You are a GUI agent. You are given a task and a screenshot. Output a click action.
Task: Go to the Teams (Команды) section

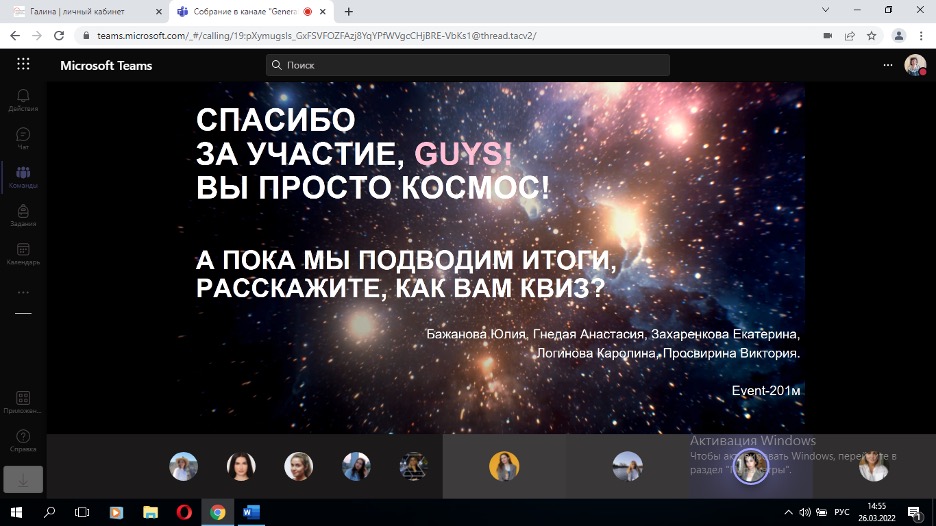coord(23,177)
